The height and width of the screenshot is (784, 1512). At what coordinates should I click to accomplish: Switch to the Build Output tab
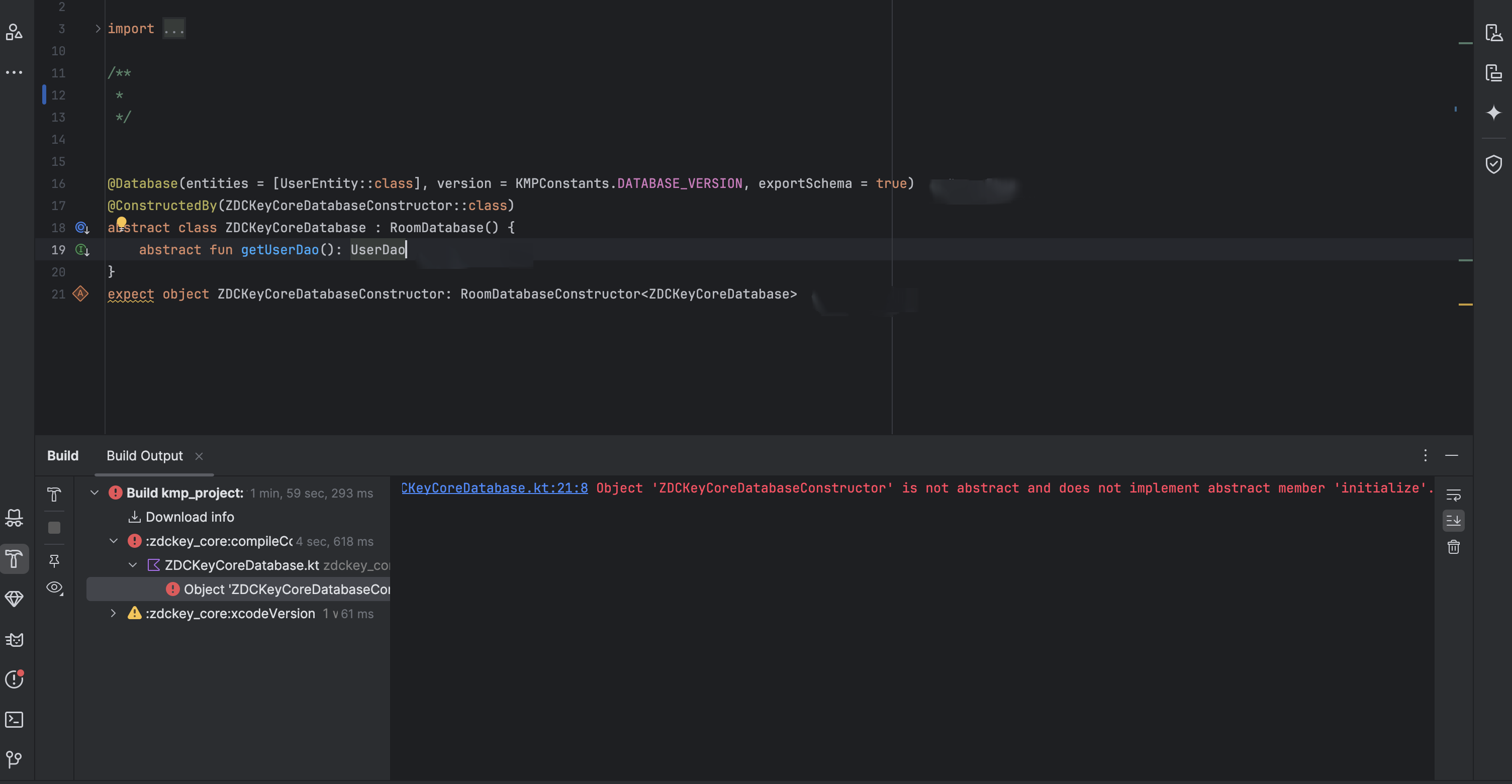point(144,456)
